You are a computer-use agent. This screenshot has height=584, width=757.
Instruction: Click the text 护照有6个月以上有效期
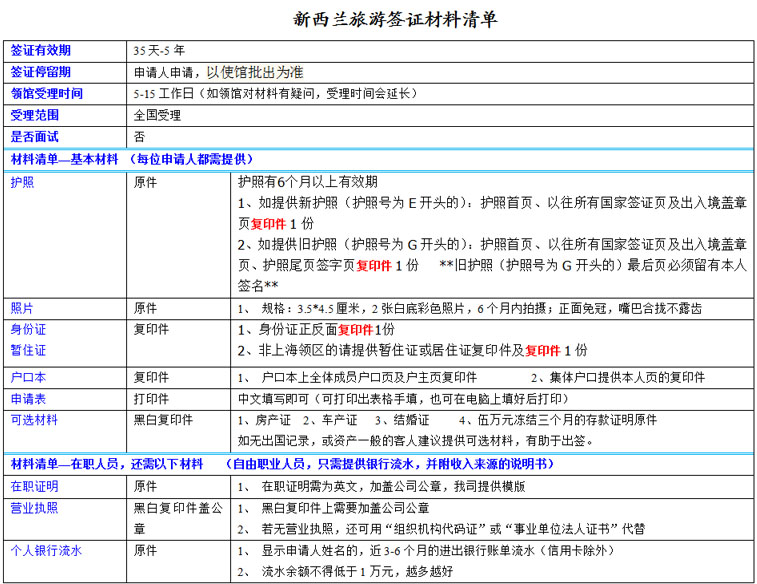[x=308, y=182]
